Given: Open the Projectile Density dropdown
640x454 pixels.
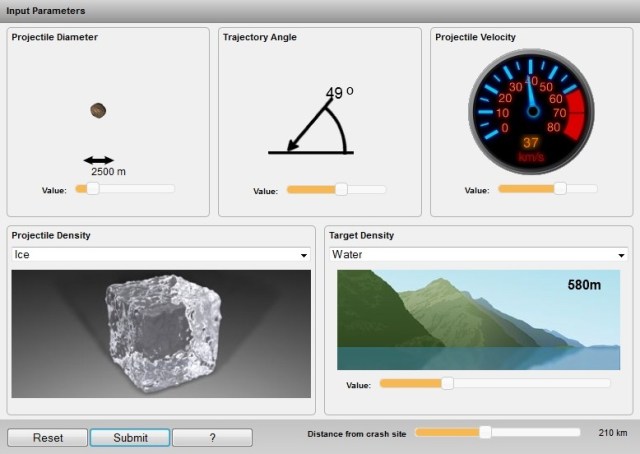Looking at the screenshot, I should point(160,255).
